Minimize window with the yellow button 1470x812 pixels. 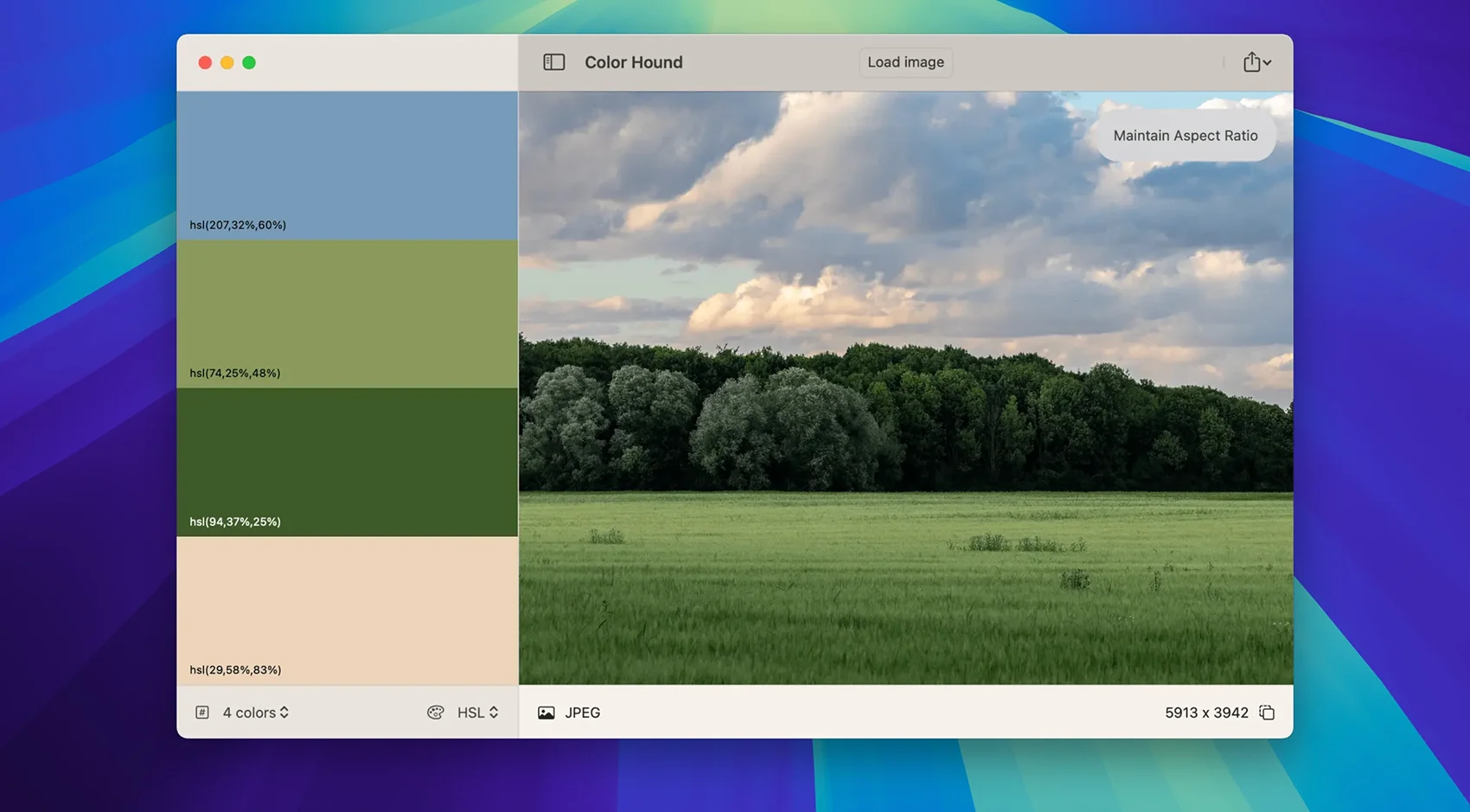click(227, 62)
